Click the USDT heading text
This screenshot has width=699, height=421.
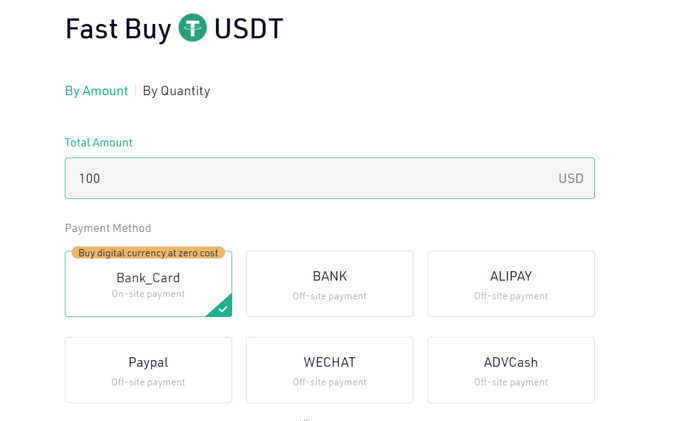[x=249, y=29]
